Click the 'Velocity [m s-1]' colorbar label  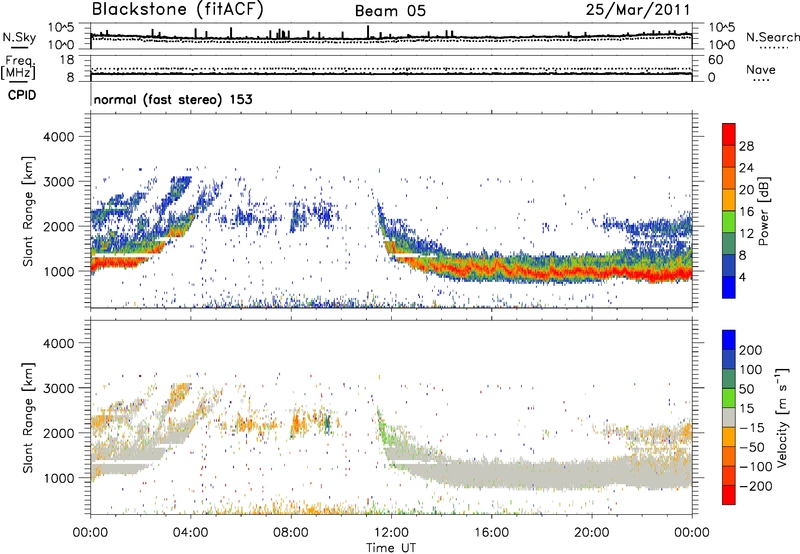pos(782,417)
